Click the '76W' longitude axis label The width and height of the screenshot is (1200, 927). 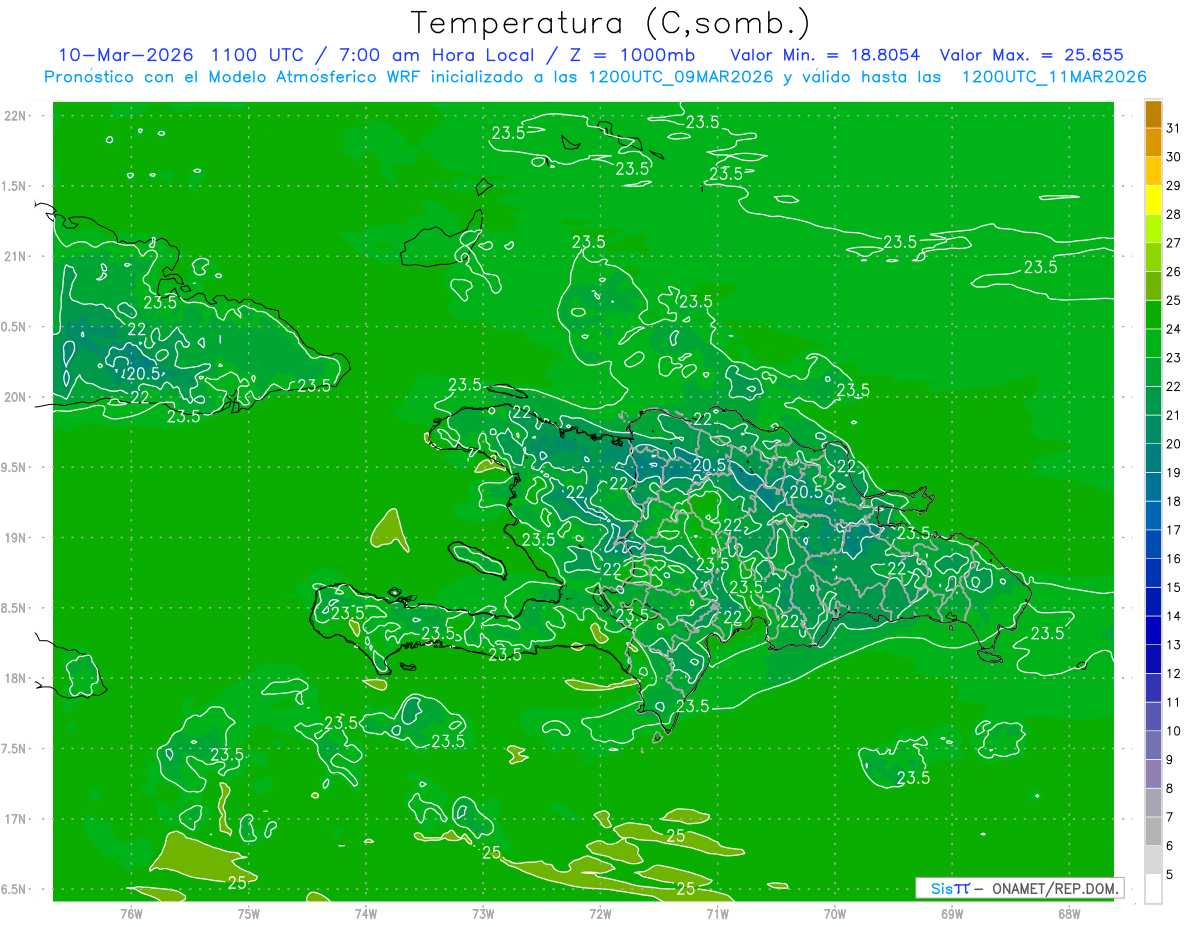point(131,913)
